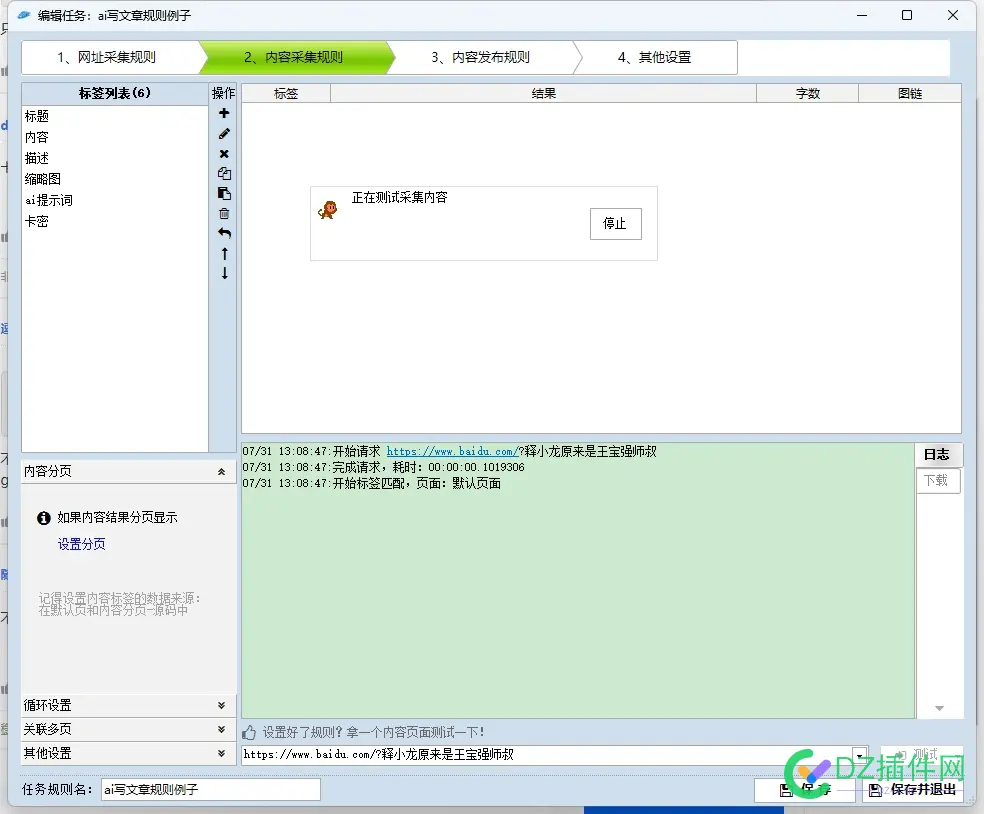Screen dimensions: 984x814
Task: Click the delete tag X icon
Action: pos(224,154)
